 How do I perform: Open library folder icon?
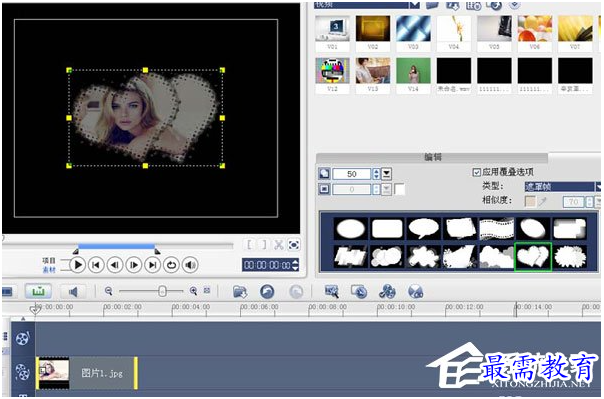click(433, 5)
